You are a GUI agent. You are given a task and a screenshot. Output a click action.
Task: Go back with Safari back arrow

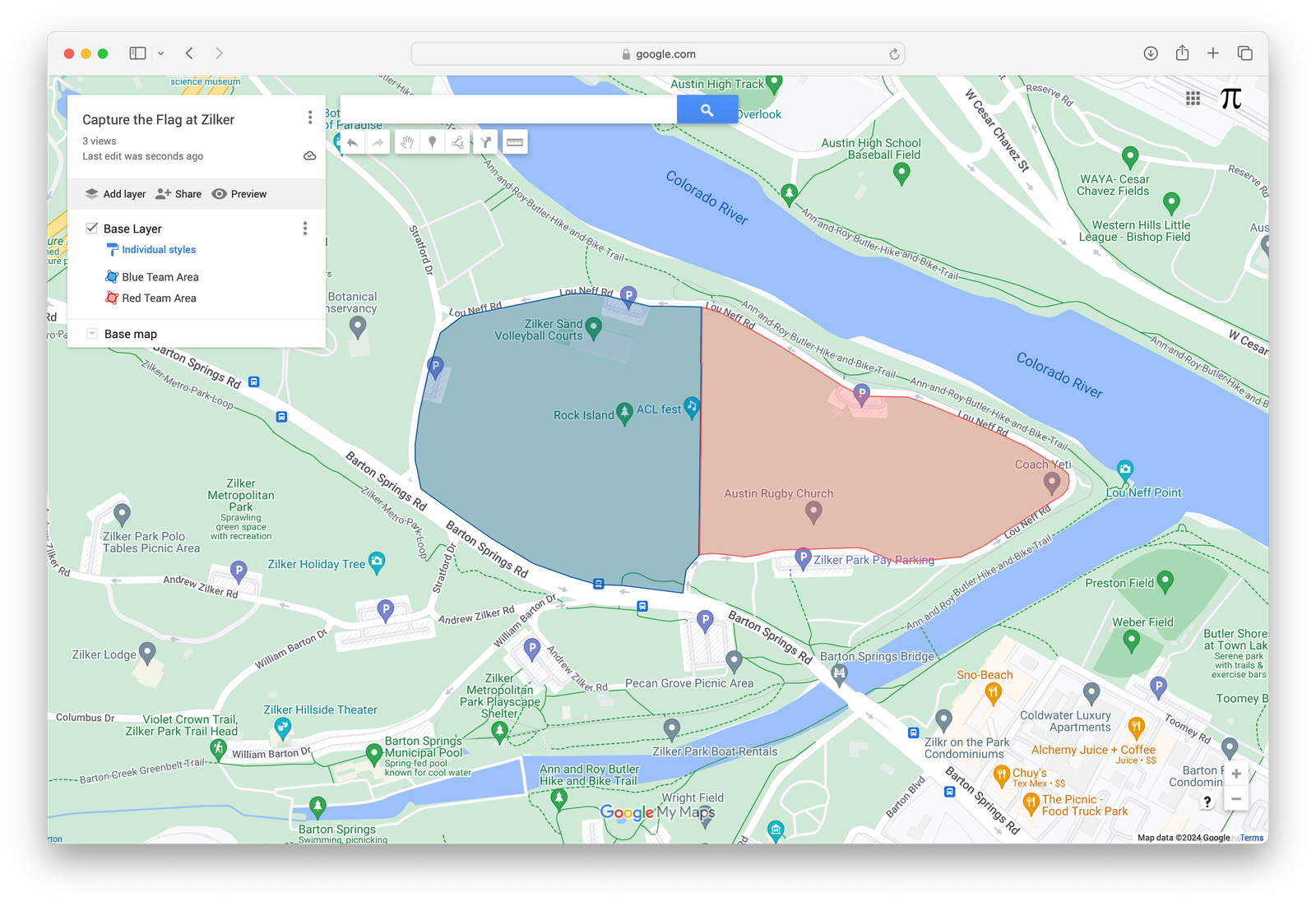tap(189, 53)
